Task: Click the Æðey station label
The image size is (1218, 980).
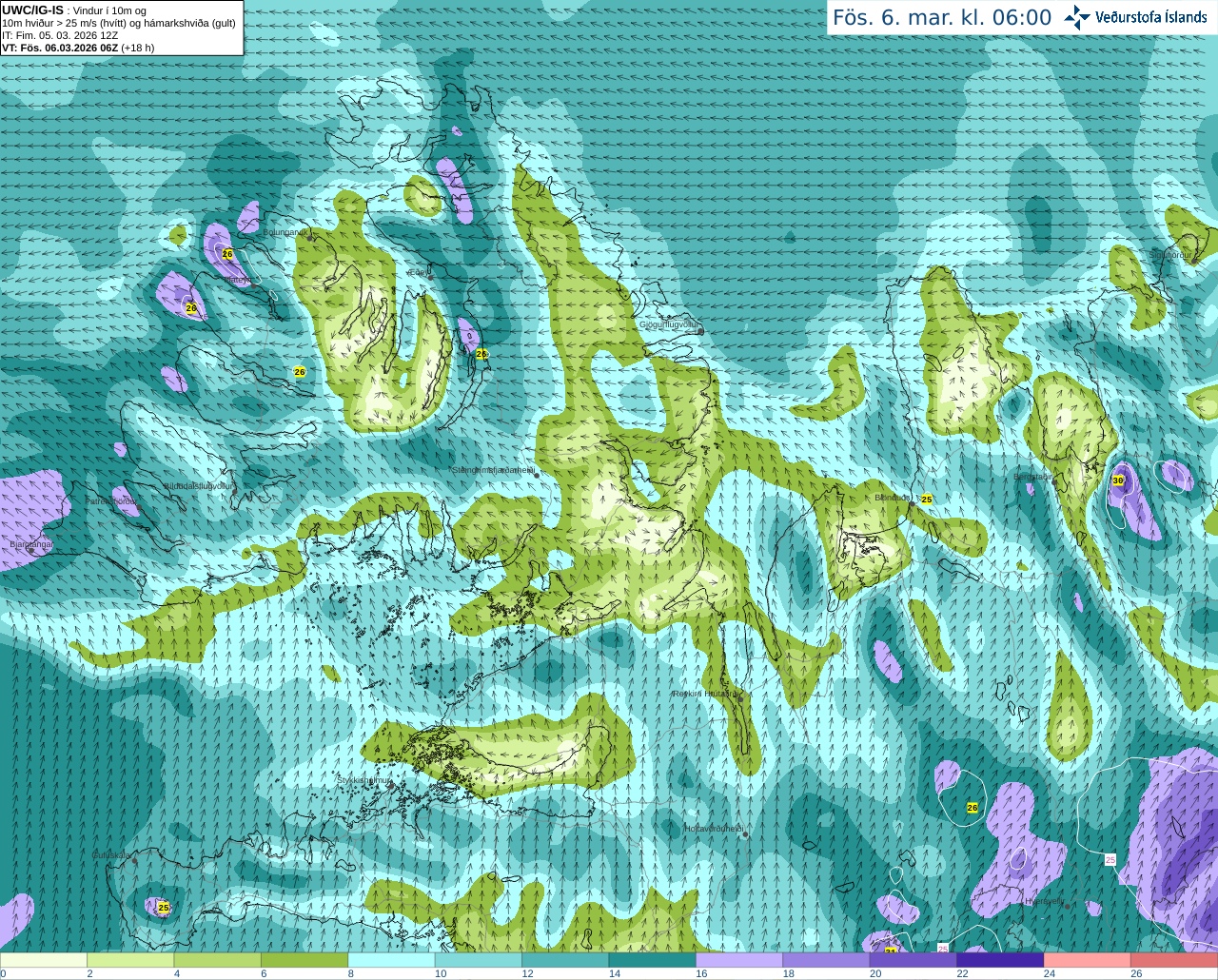Action: [419, 272]
